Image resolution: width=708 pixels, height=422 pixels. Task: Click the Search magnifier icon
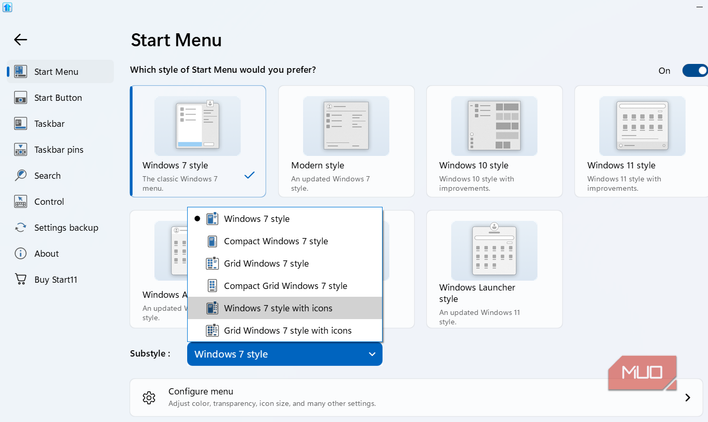pyautogui.click(x=20, y=176)
